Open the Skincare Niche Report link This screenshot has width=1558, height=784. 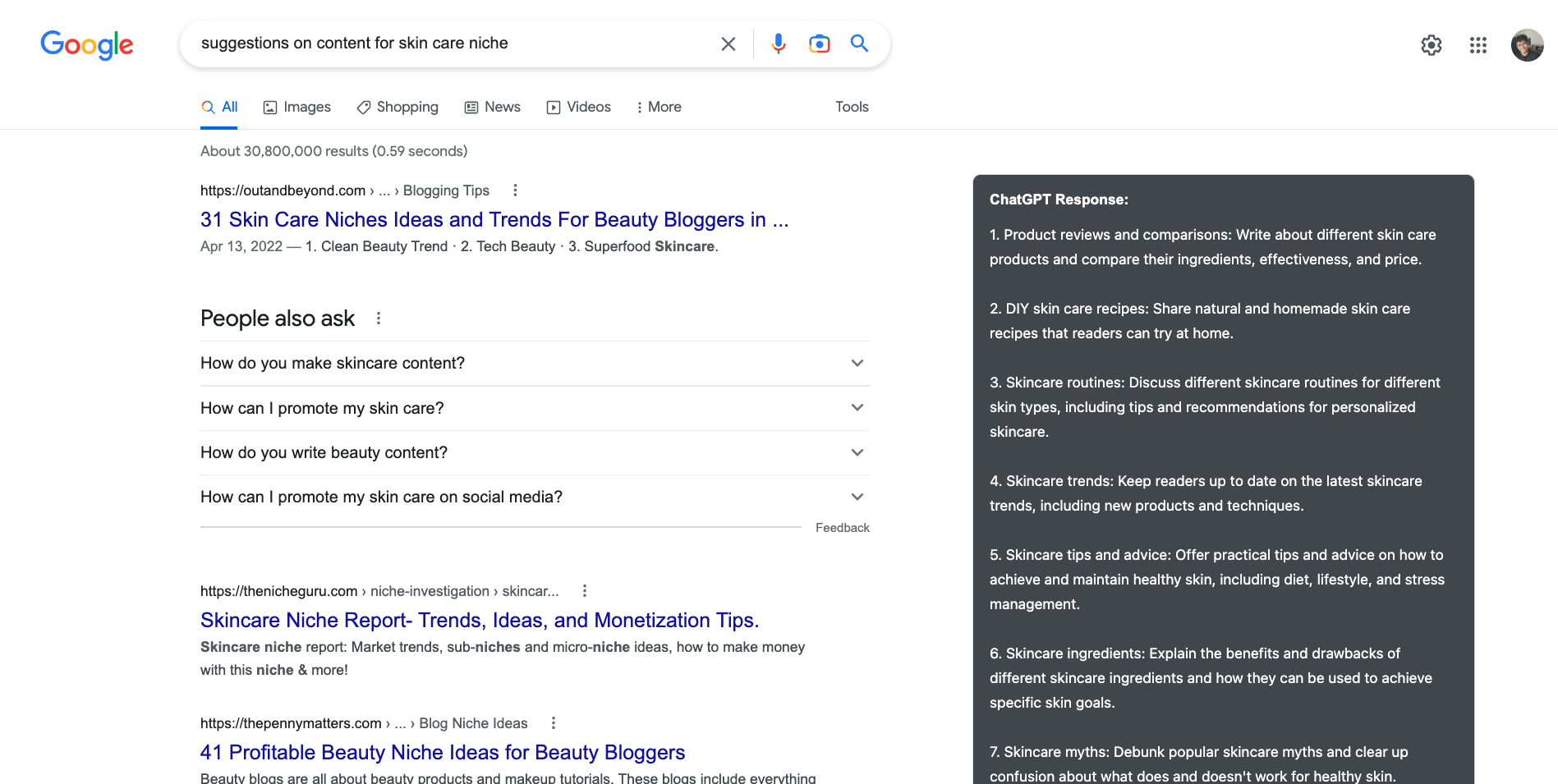click(480, 620)
